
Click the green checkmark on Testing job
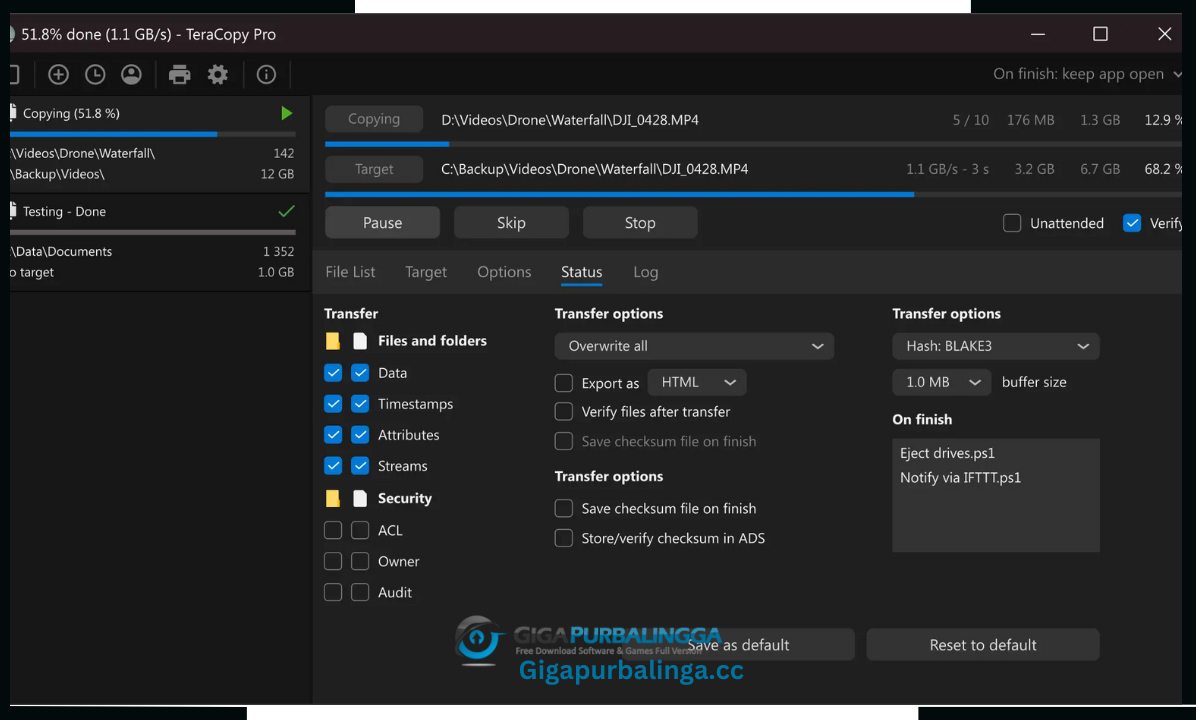[286, 211]
